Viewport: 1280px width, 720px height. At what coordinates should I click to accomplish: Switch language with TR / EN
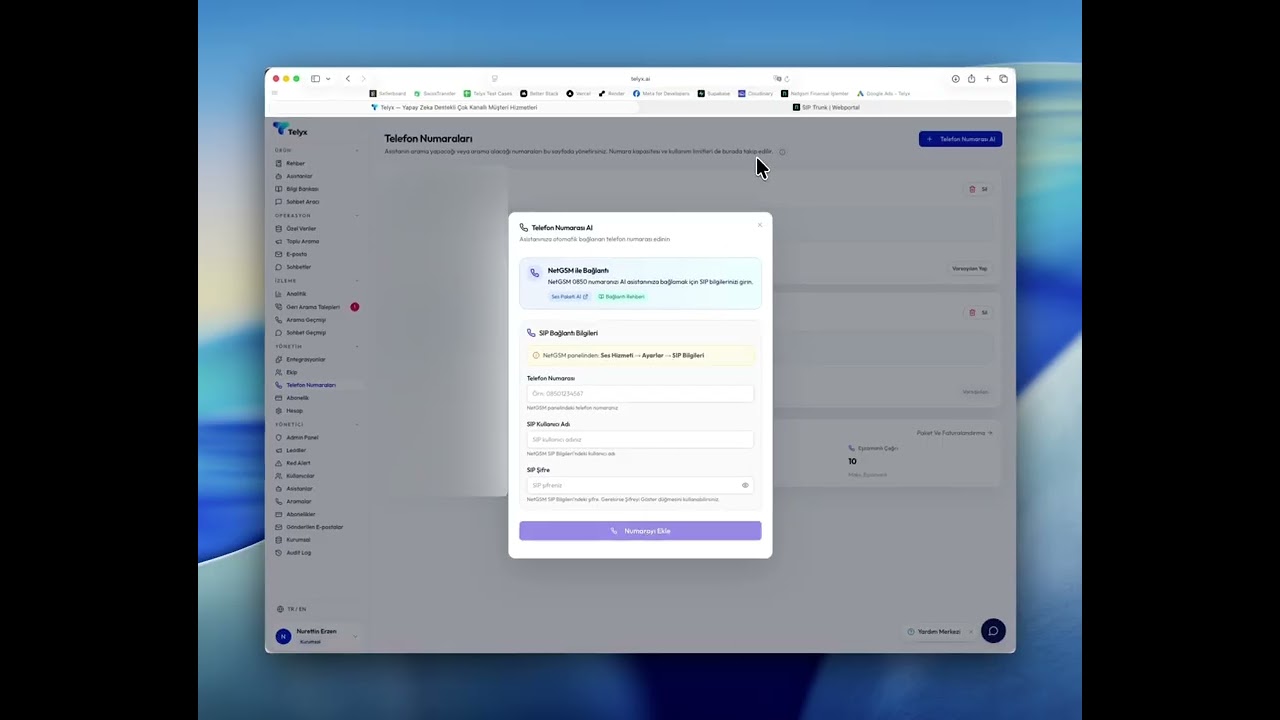click(x=292, y=609)
